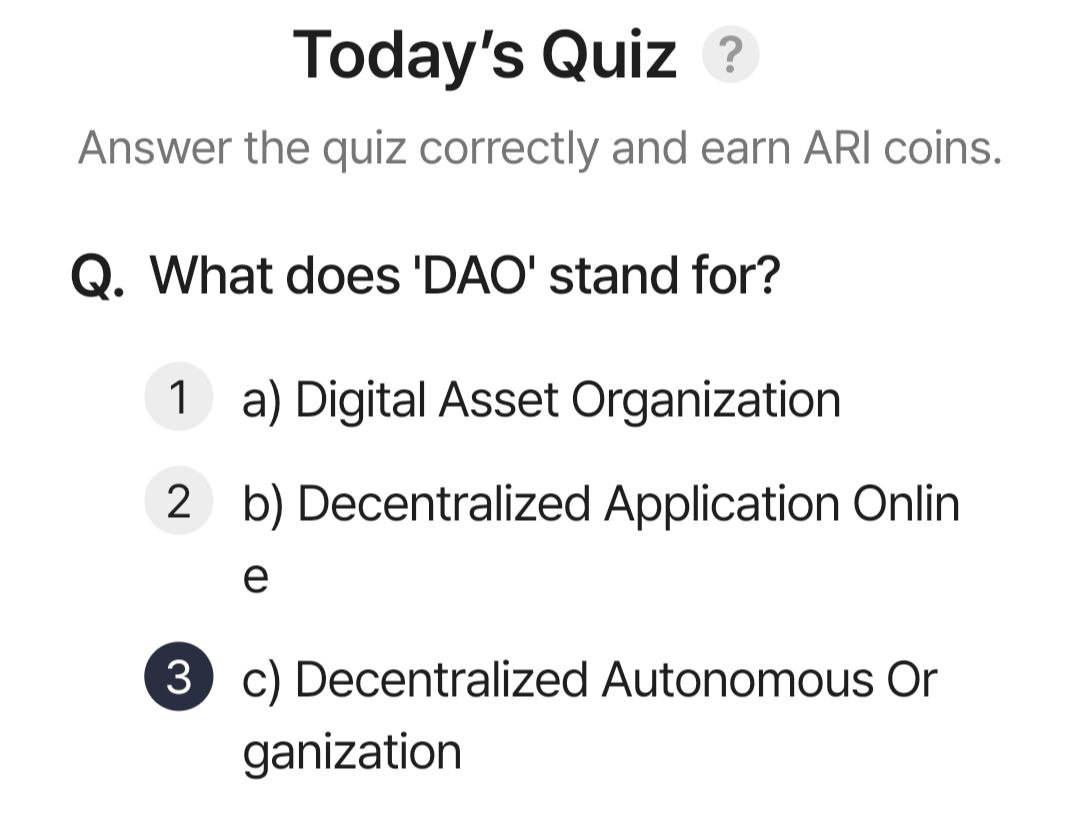This screenshot has width=1080, height=835.
Task: Open the help question-mark icon beside Today's Quiz
Action: click(730, 54)
